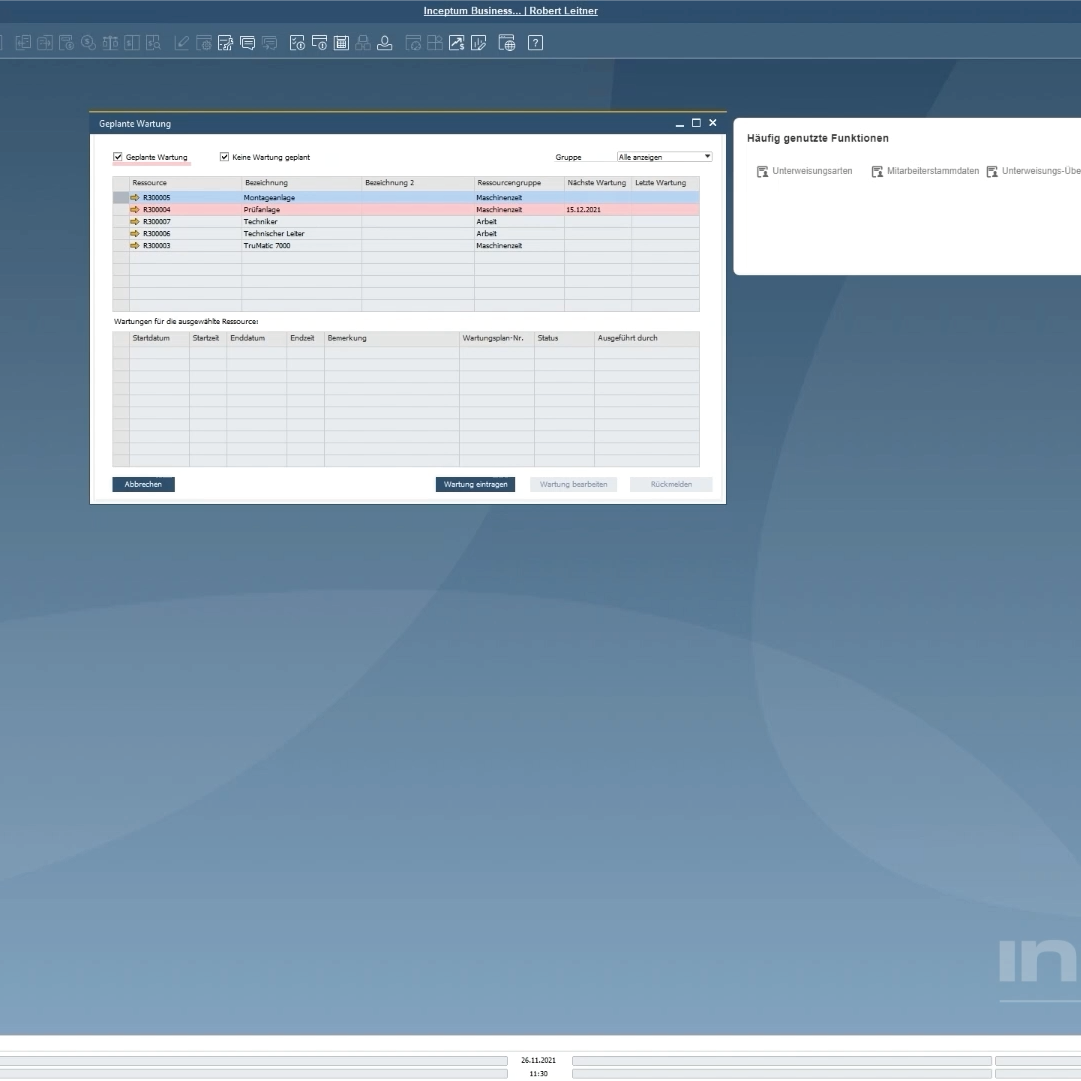Image resolution: width=1081 pixels, height=1081 pixels.
Task: Sort by the Ressourcengruppe column header
Action: (x=519, y=183)
